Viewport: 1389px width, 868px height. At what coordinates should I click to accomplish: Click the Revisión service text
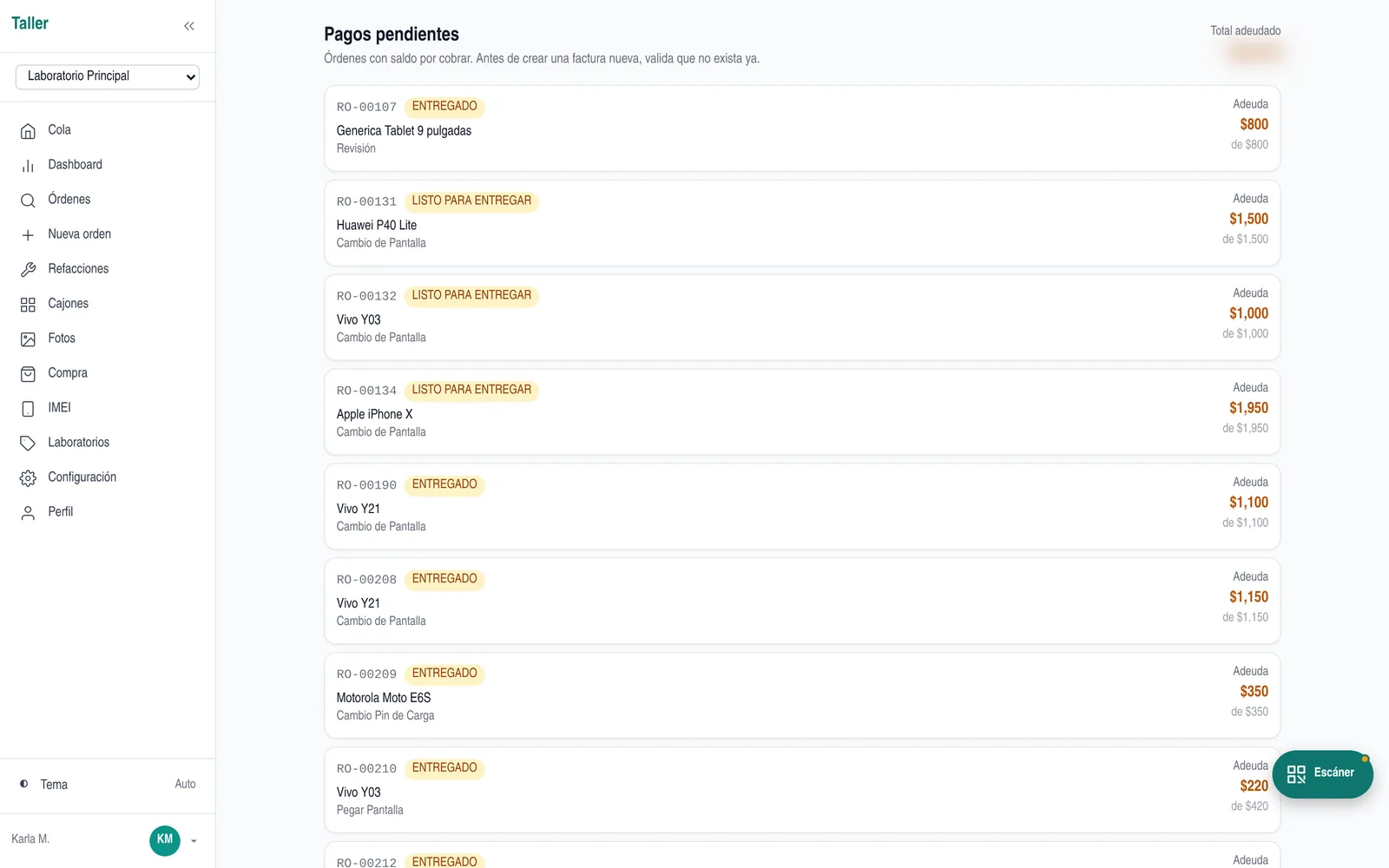click(x=356, y=148)
